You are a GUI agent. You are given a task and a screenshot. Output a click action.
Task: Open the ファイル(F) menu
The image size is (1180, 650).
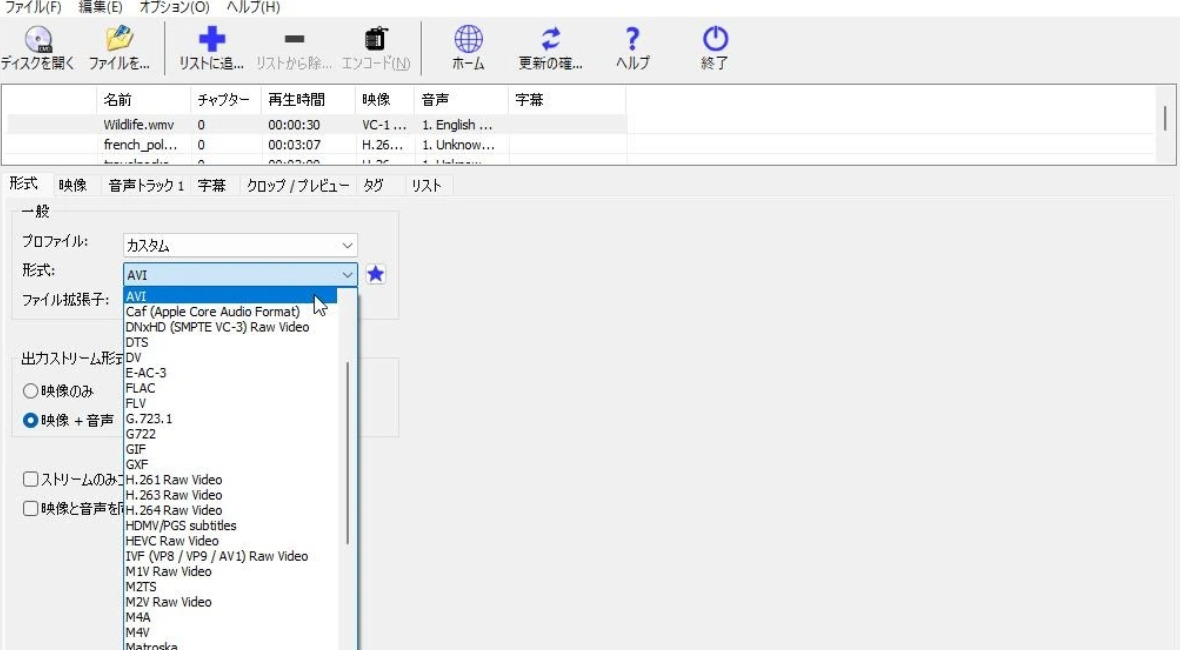[32, 7]
